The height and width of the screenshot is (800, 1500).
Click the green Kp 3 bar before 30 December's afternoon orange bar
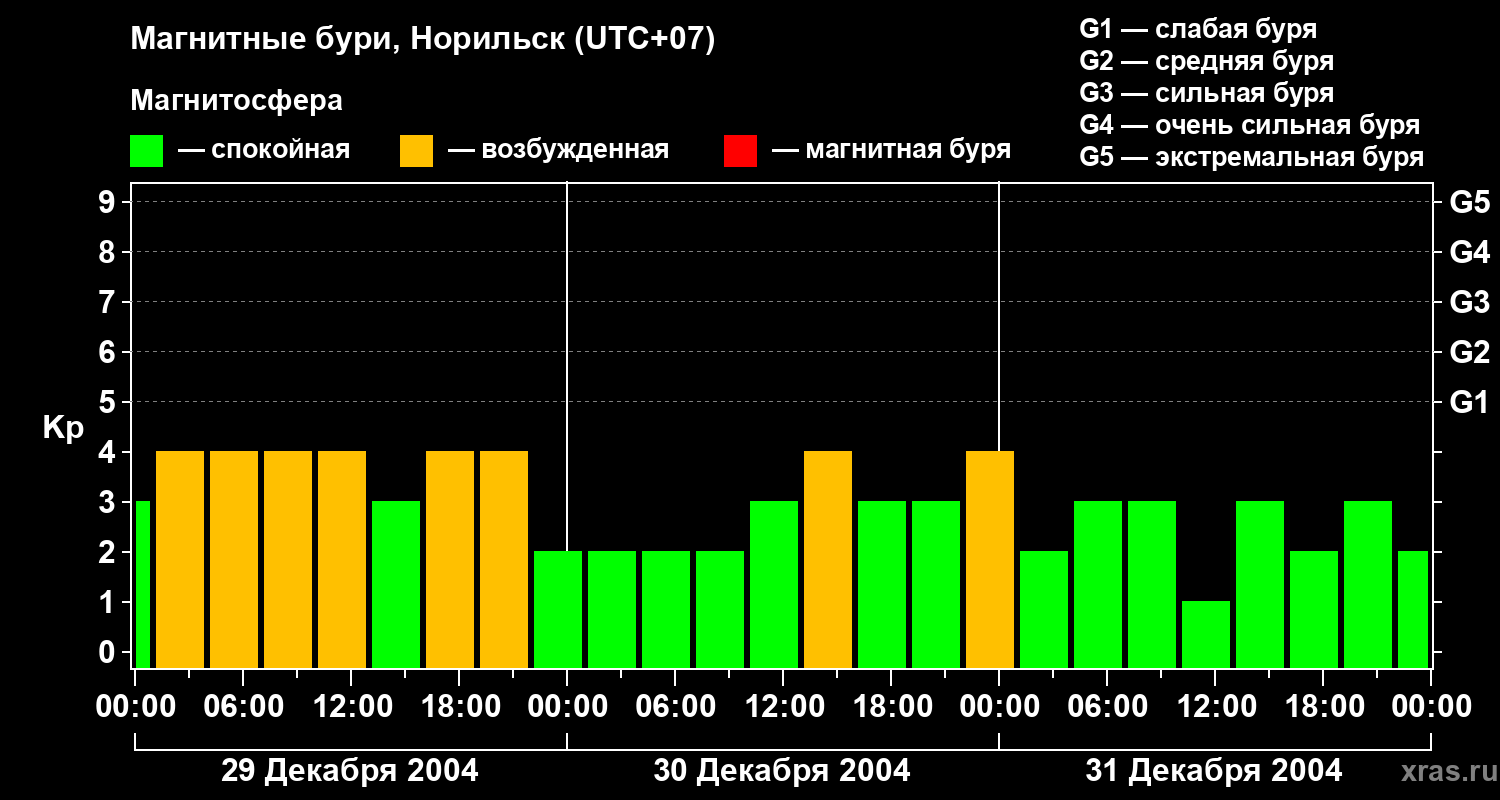pyautogui.click(x=774, y=584)
